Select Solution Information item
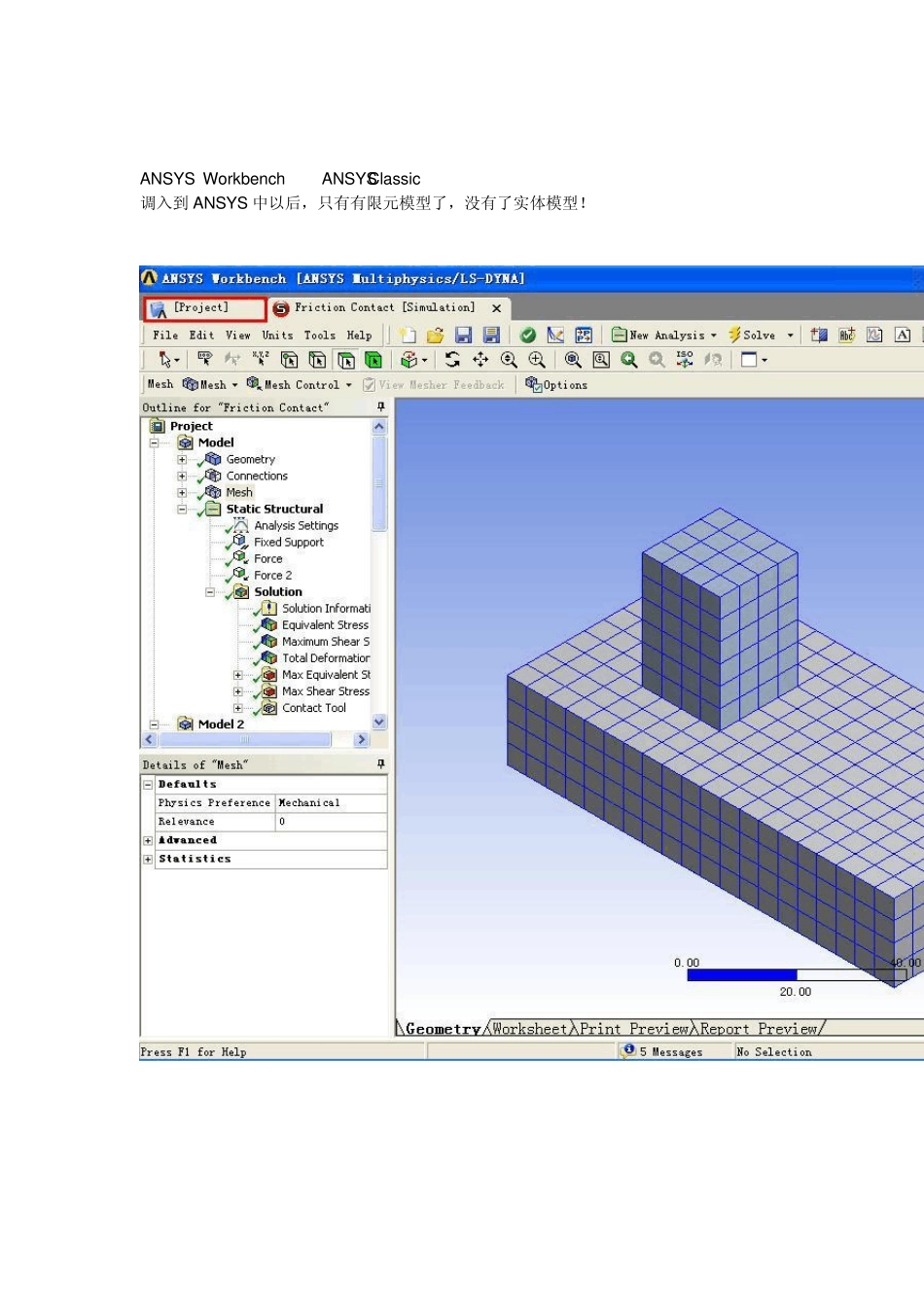This screenshot has width=924, height=1307. tap(326, 609)
